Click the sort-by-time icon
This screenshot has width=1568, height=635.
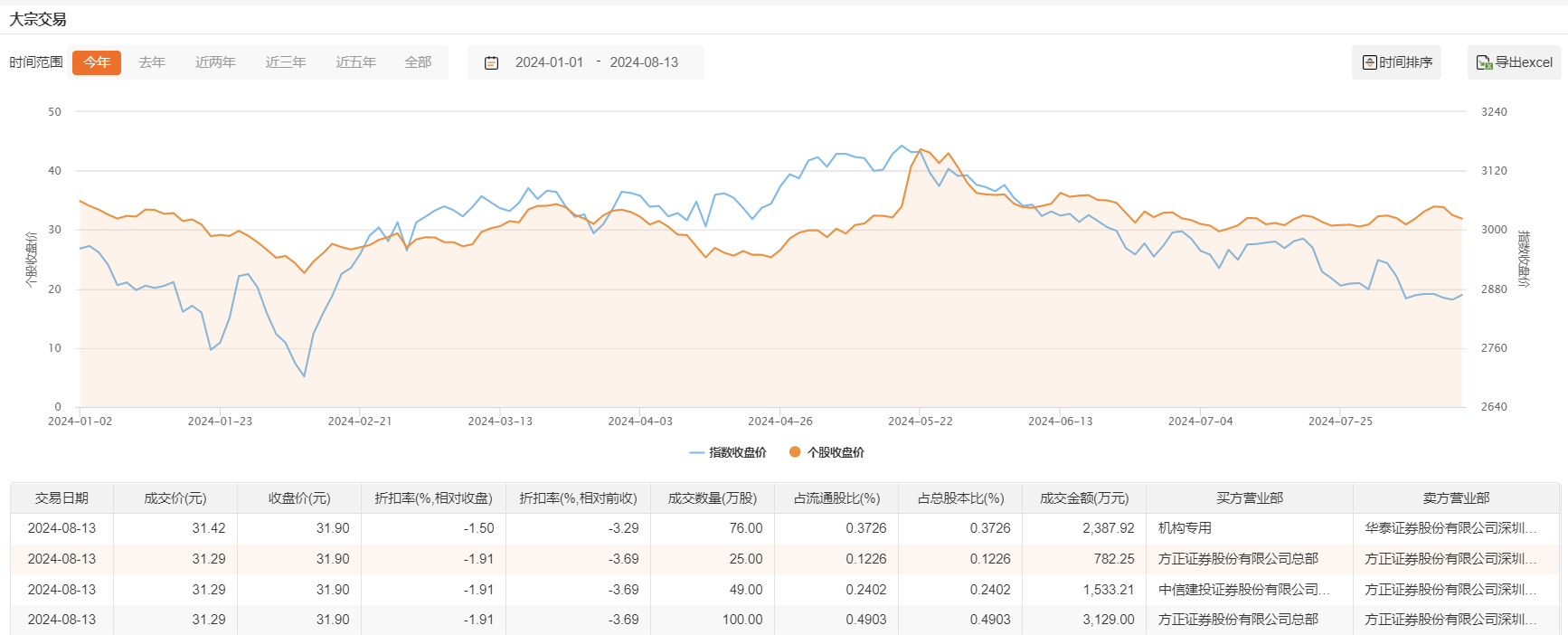tap(1370, 62)
